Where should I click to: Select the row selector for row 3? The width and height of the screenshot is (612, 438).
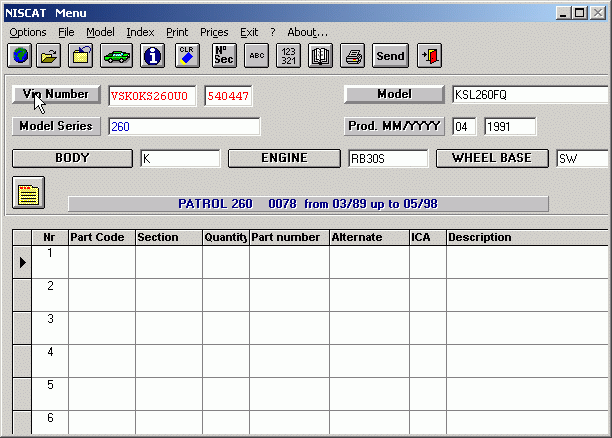22,328
